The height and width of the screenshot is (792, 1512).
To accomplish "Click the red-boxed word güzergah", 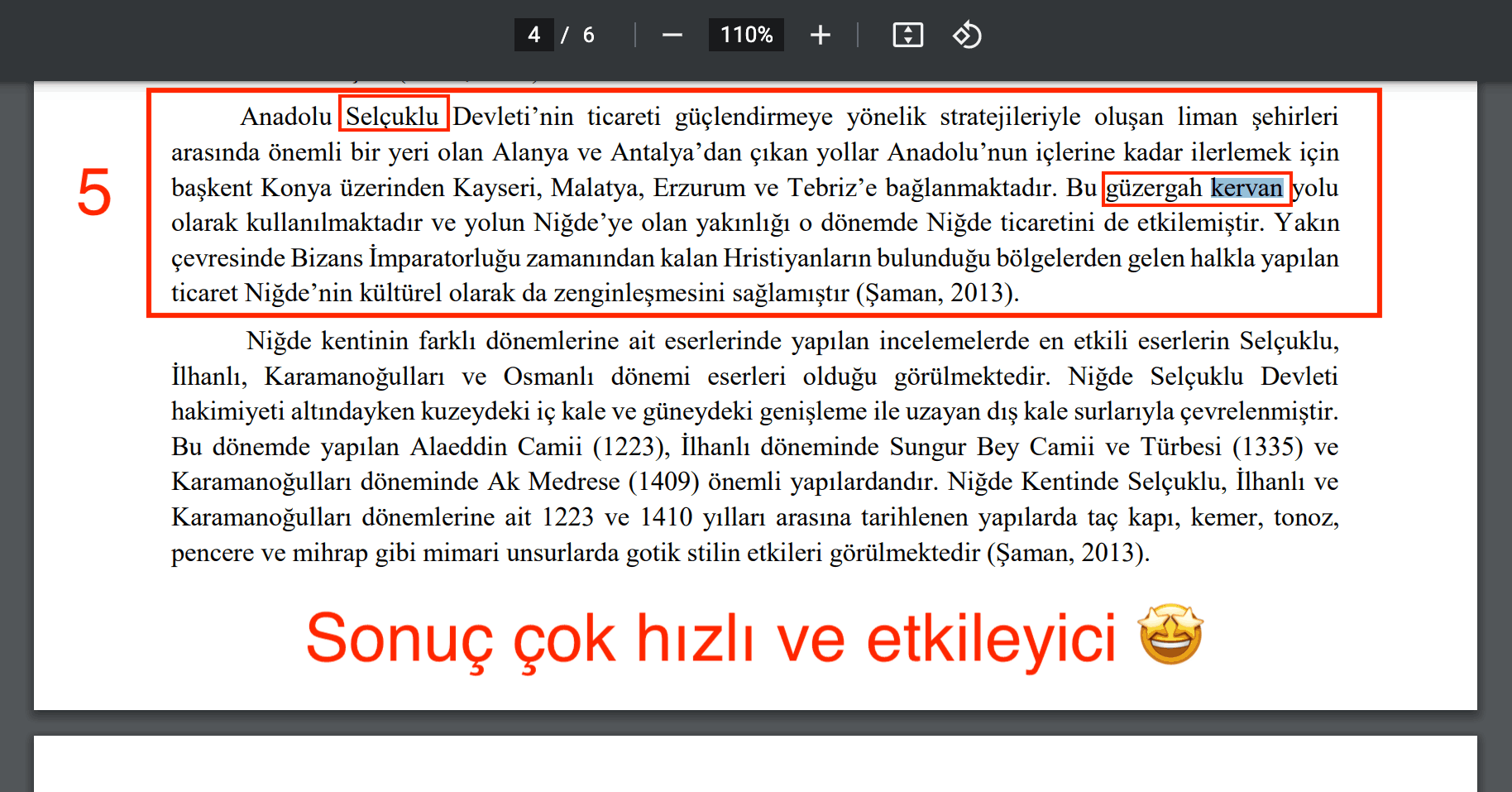I will coord(1154,188).
